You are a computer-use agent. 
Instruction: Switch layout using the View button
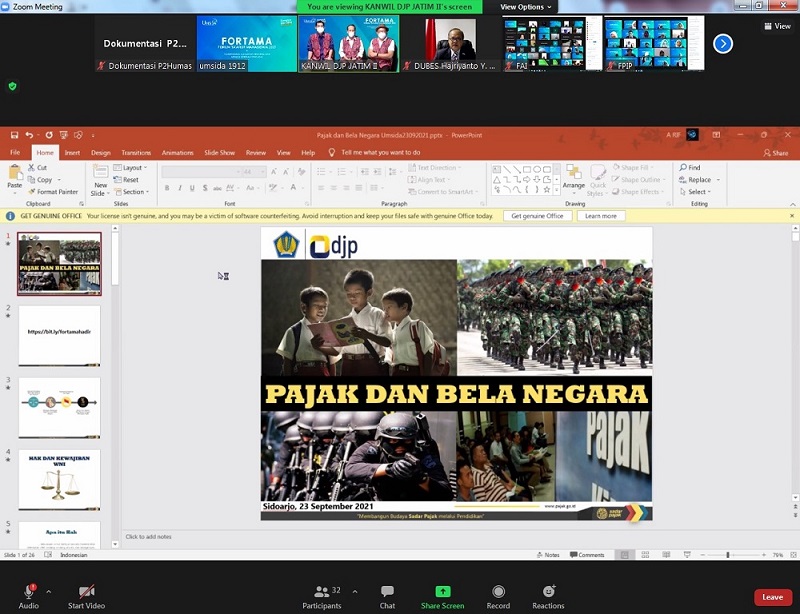pos(777,26)
